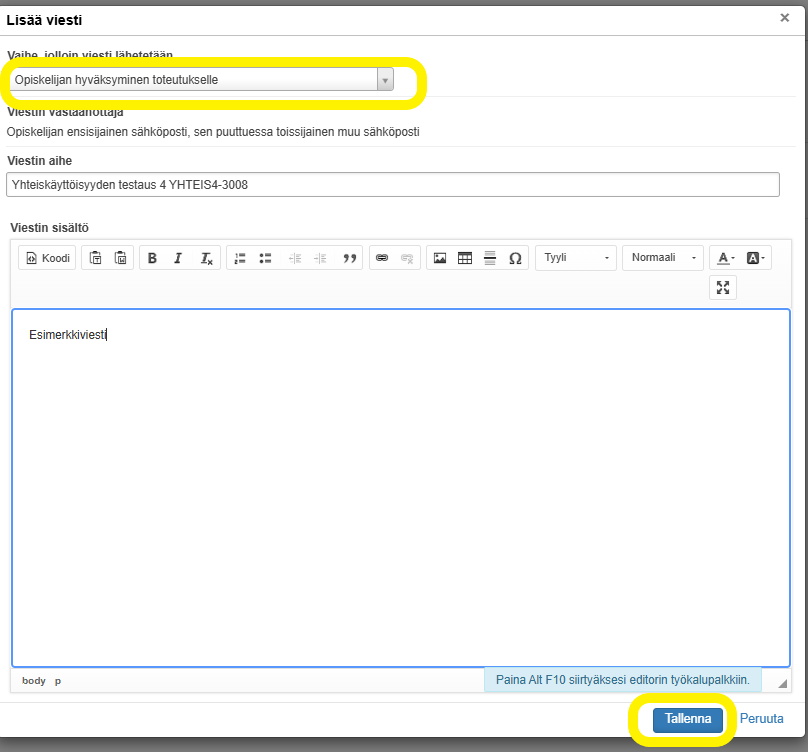Toggle bold formatting in the editor

152,258
